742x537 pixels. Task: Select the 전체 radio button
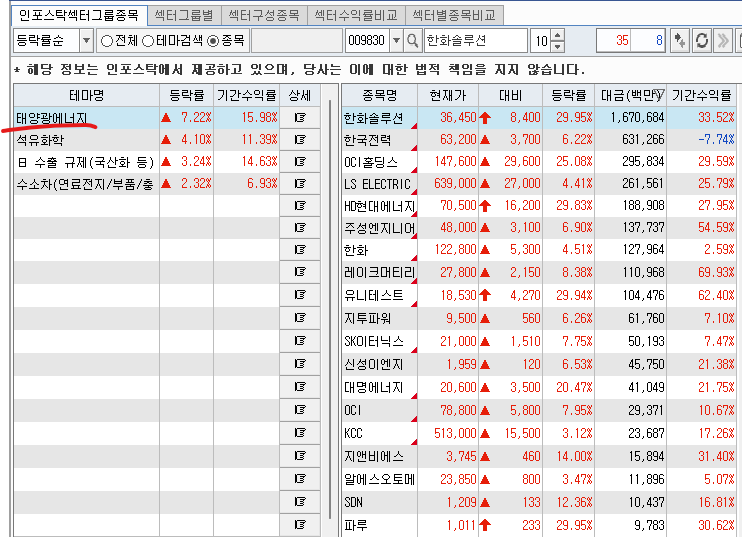tap(107, 41)
